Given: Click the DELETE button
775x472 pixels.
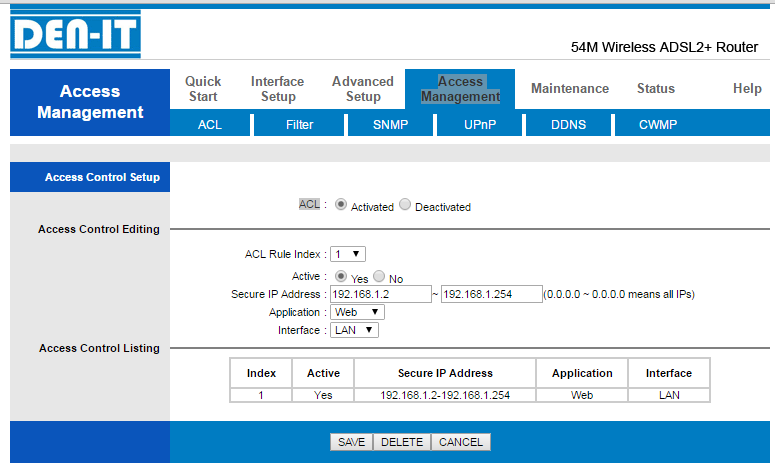Looking at the screenshot, I should click(402, 442).
